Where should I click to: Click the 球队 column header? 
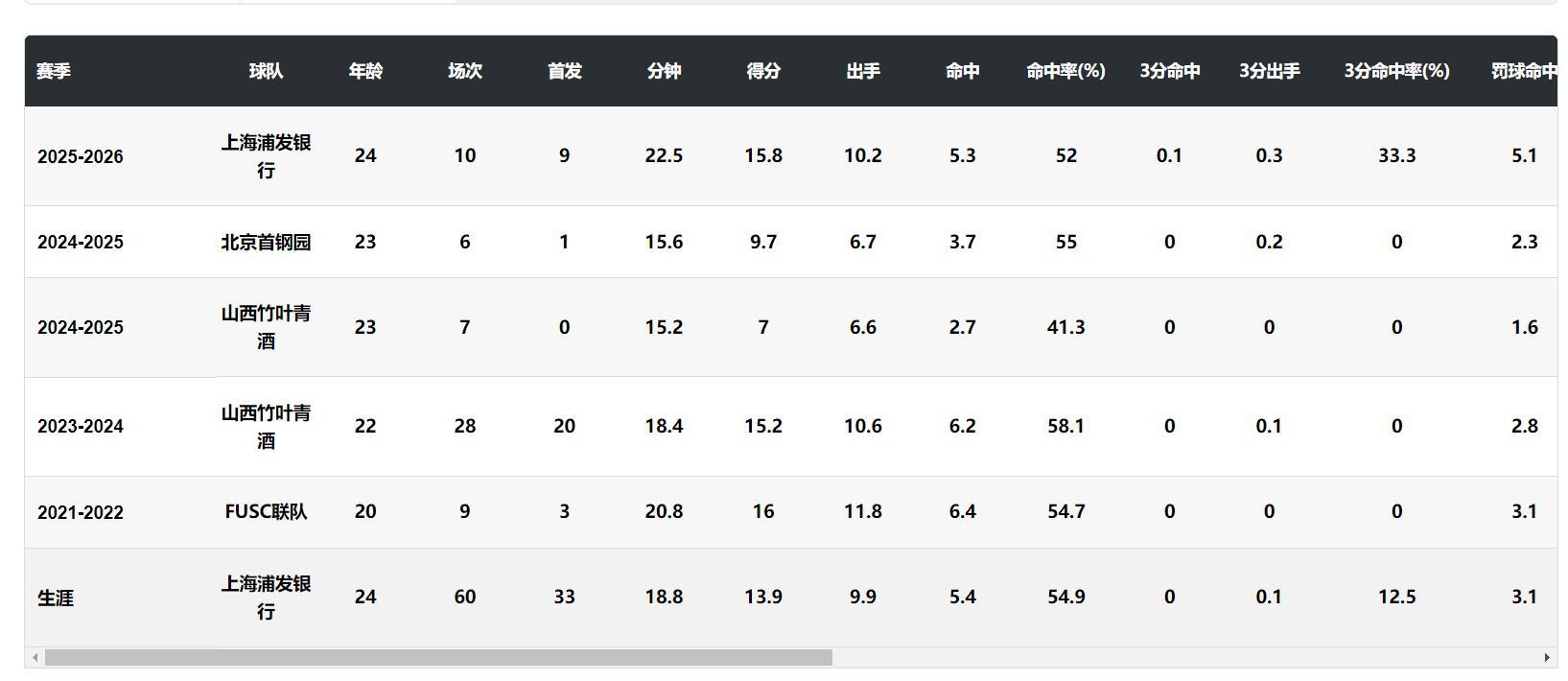[266, 71]
